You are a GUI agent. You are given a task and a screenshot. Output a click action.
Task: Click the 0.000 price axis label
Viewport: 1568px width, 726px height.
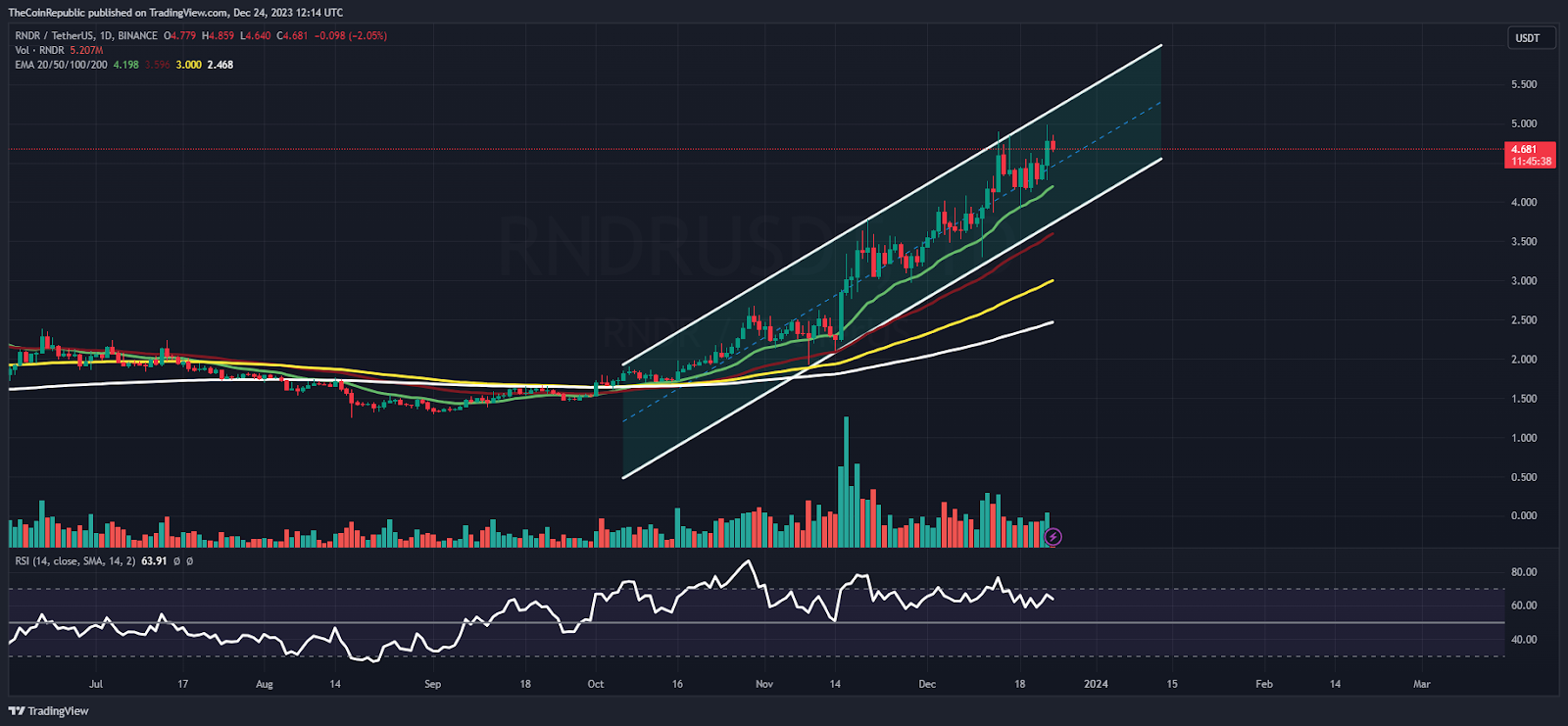point(1524,516)
